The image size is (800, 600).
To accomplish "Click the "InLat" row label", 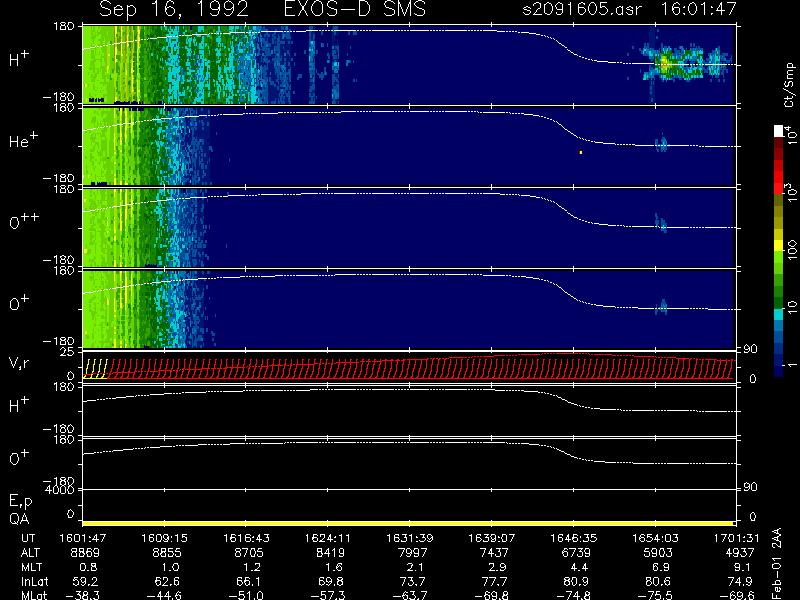I will pos(34,582).
